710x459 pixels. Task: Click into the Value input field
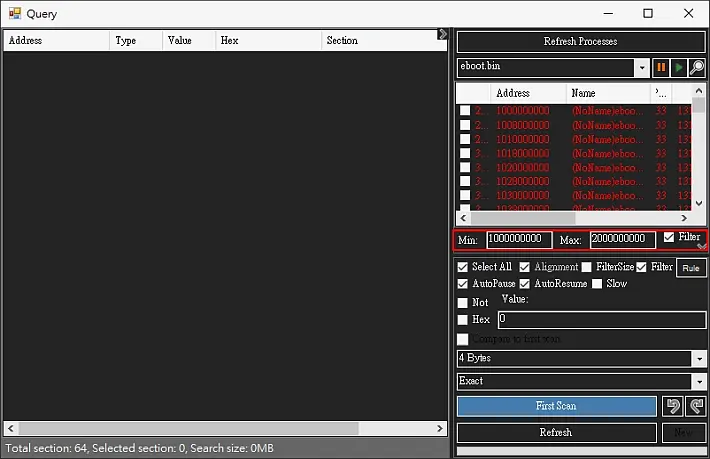602,320
